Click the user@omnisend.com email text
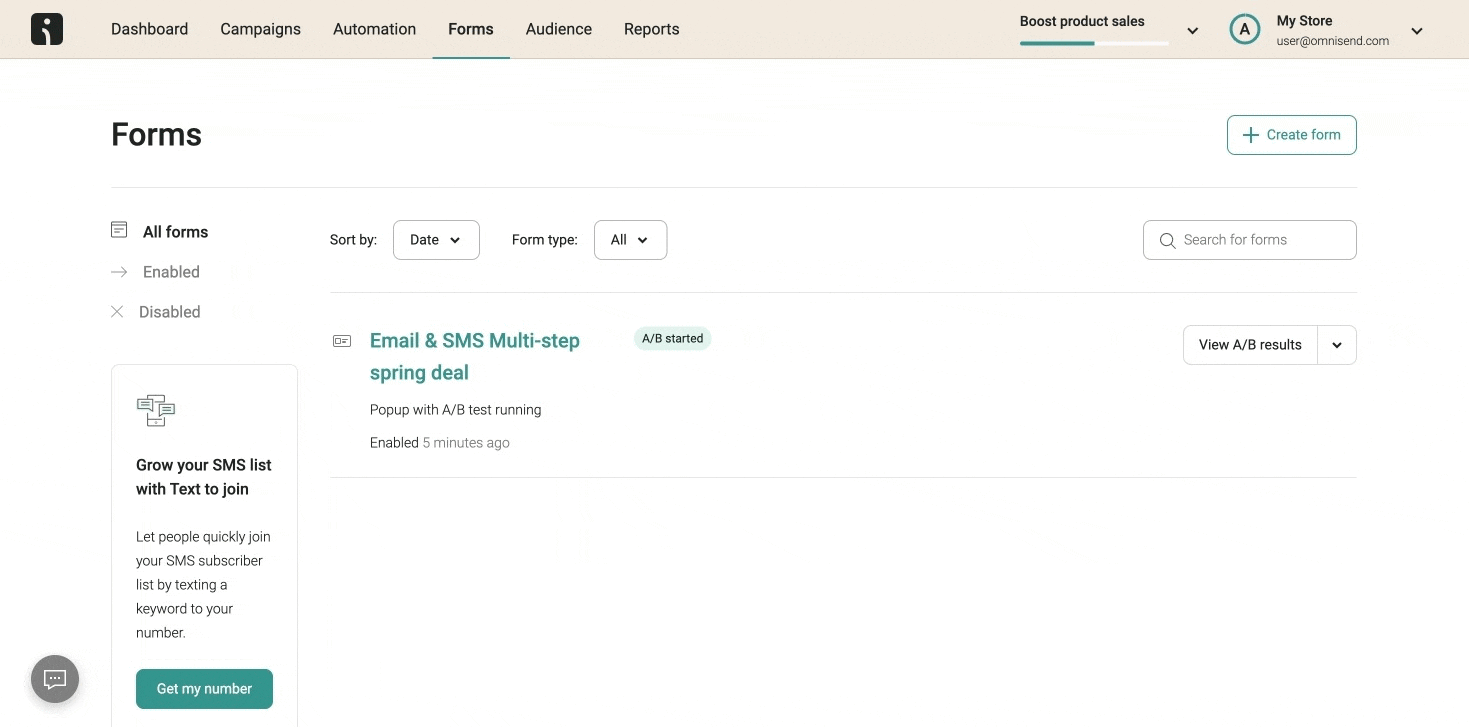 [x=1333, y=41]
